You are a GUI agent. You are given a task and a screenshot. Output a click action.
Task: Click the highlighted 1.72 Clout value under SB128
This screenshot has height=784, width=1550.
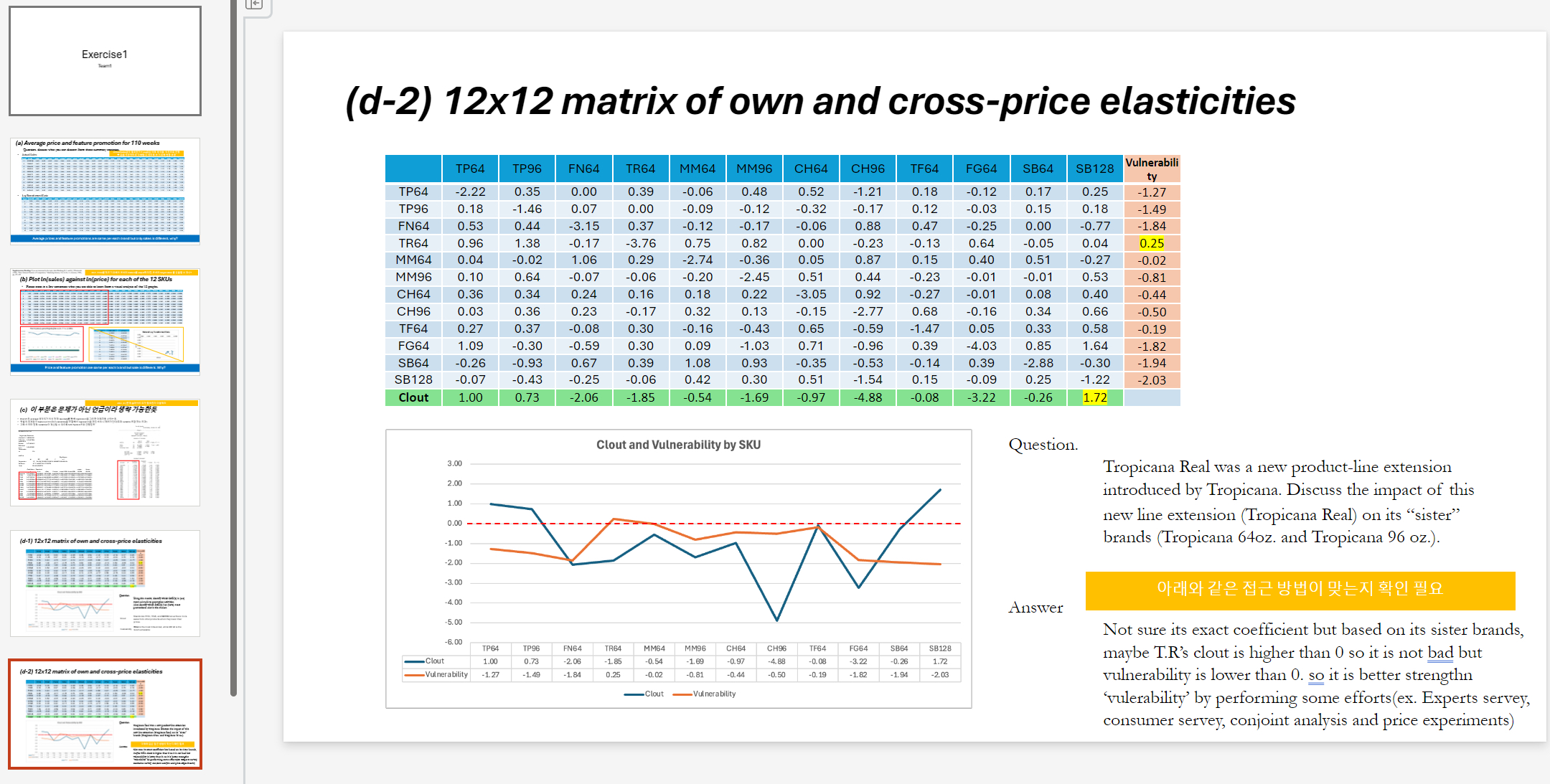tap(1094, 397)
